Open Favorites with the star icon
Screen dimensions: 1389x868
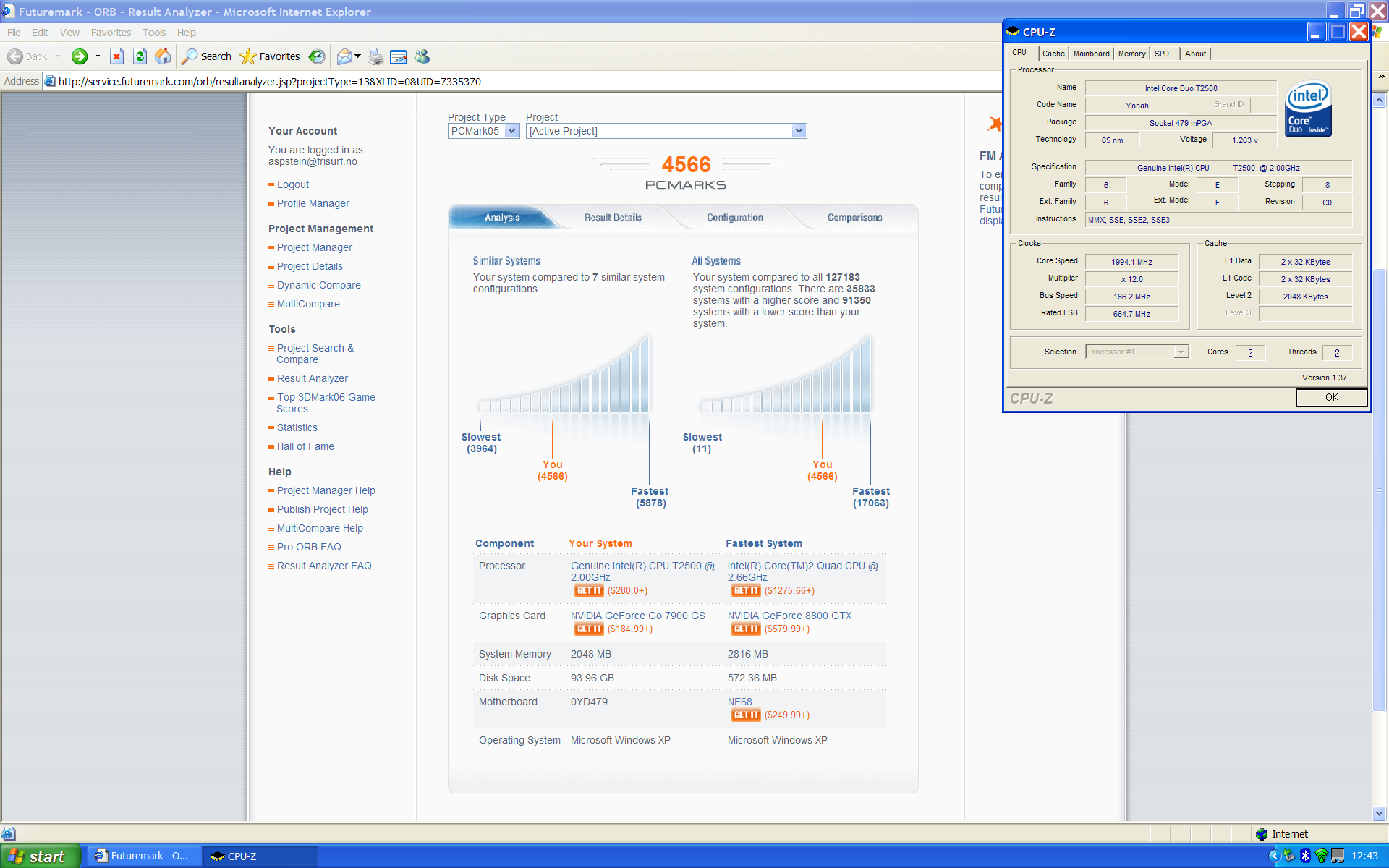(x=248, y=56)
